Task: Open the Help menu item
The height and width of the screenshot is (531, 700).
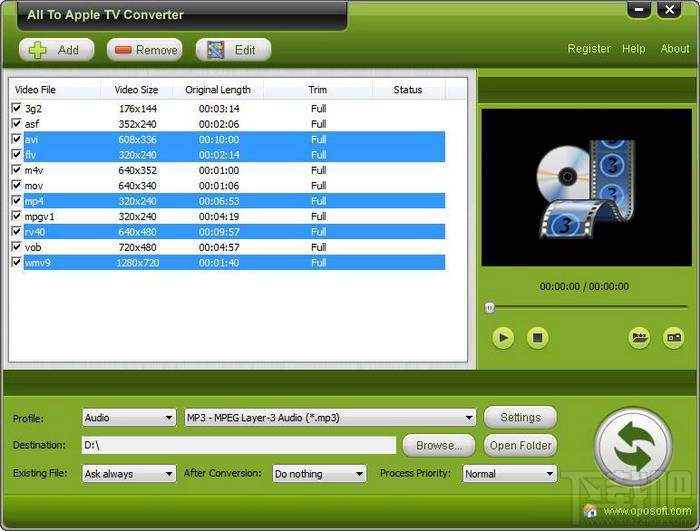Action: point(633,49)
